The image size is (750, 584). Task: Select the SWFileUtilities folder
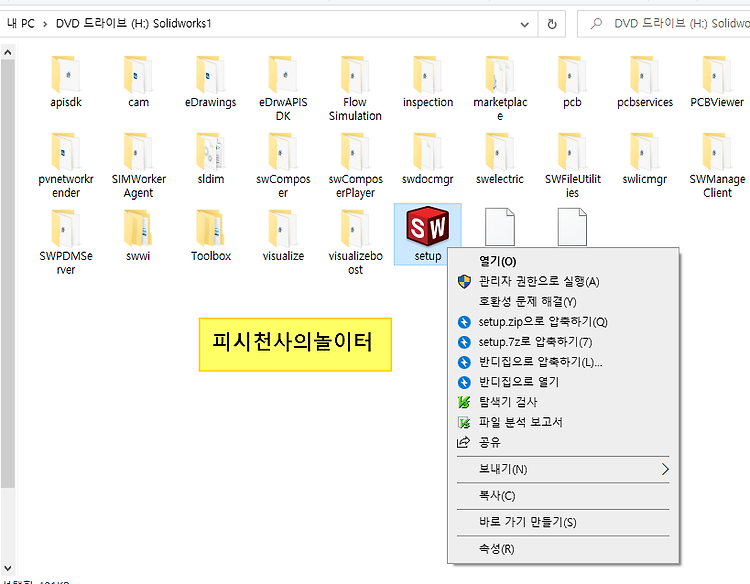572,165
